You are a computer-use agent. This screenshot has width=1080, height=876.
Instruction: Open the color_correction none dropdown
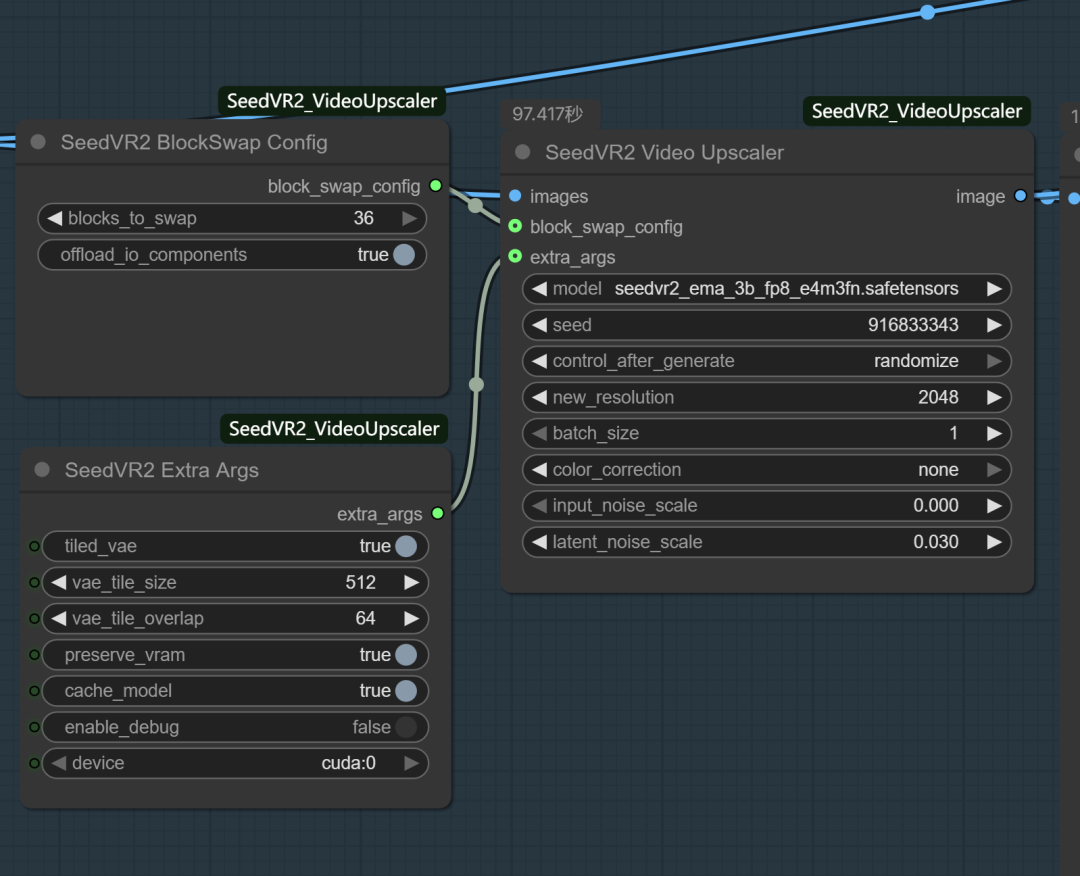(767, 470)
